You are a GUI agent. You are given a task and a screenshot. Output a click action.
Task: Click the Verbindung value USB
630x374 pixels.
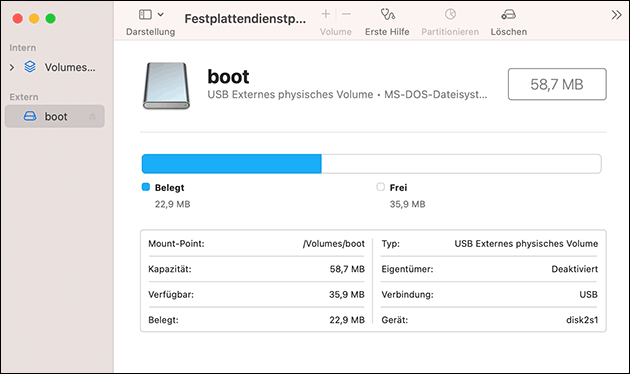(589, 294)
